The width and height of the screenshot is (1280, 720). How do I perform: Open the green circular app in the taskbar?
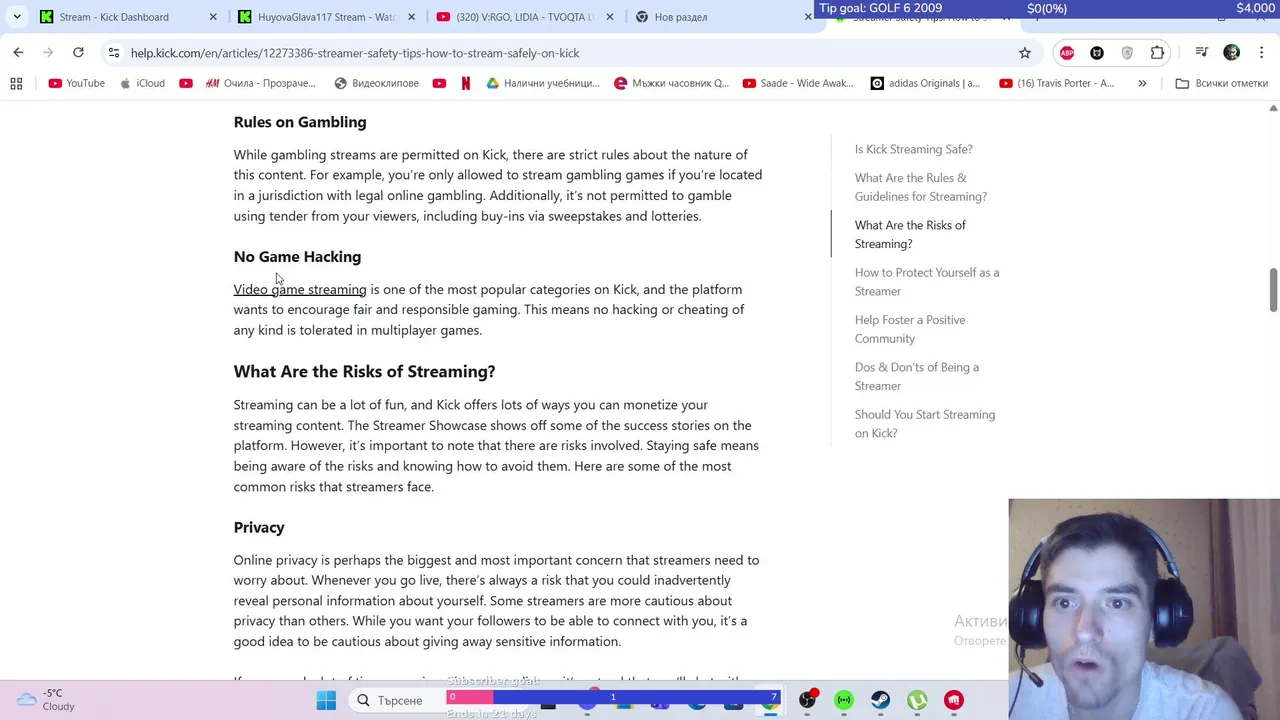click(844, 700)
